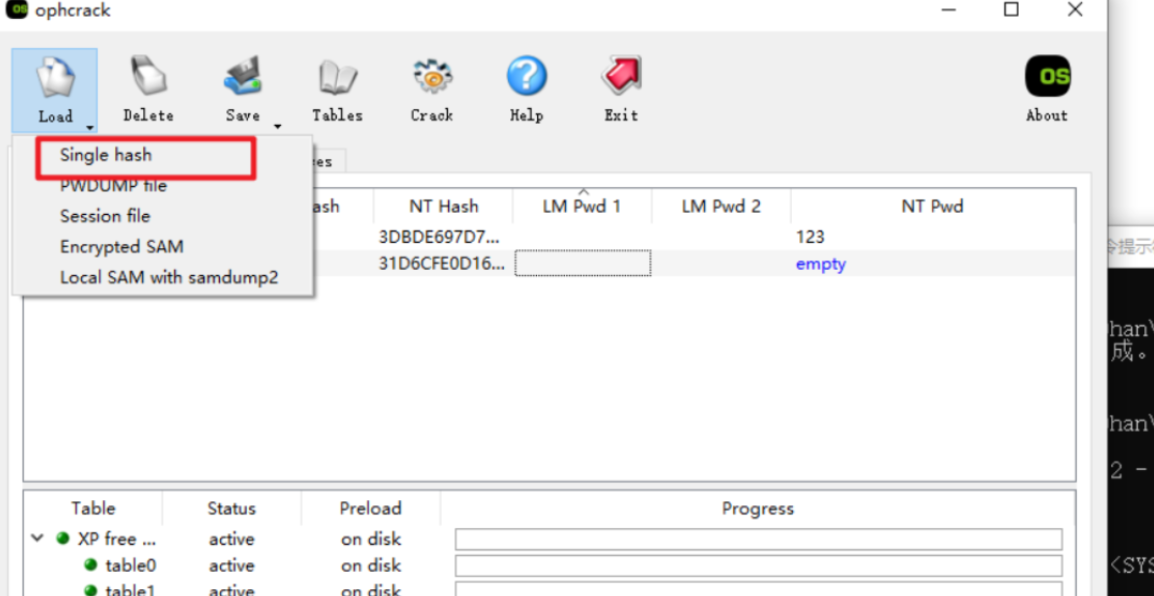Collapse the XP free tables tree node
The image size is (1154, 596).
pos(38,539)
